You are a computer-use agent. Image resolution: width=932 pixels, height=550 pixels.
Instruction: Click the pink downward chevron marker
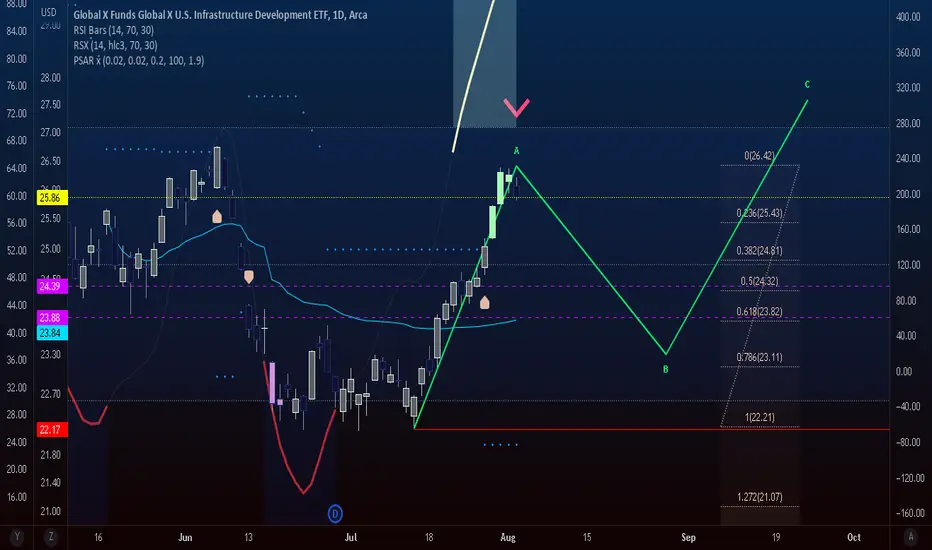click(x=516, y=108)
